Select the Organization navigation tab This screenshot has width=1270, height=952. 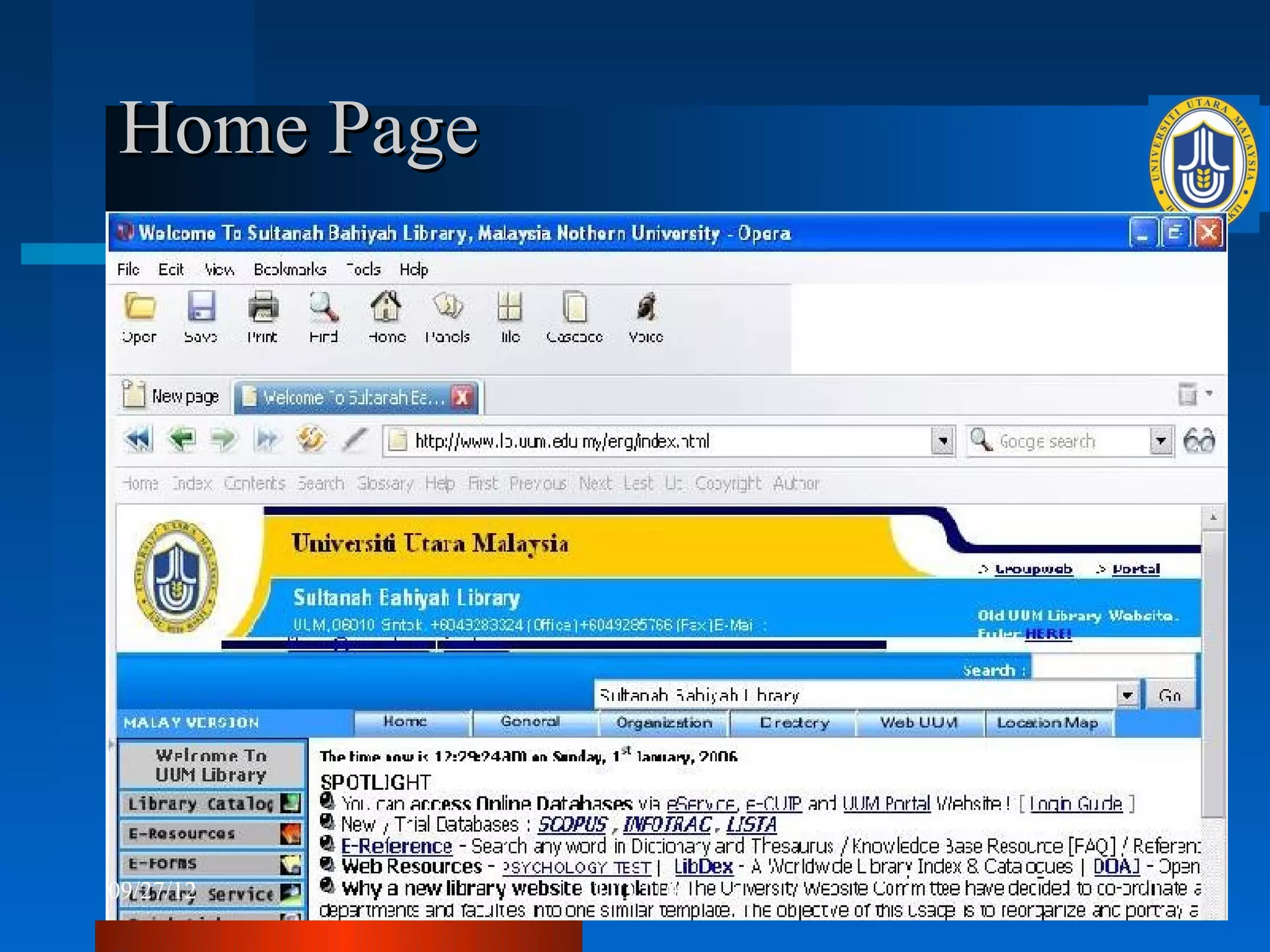(x=664, y=723)
